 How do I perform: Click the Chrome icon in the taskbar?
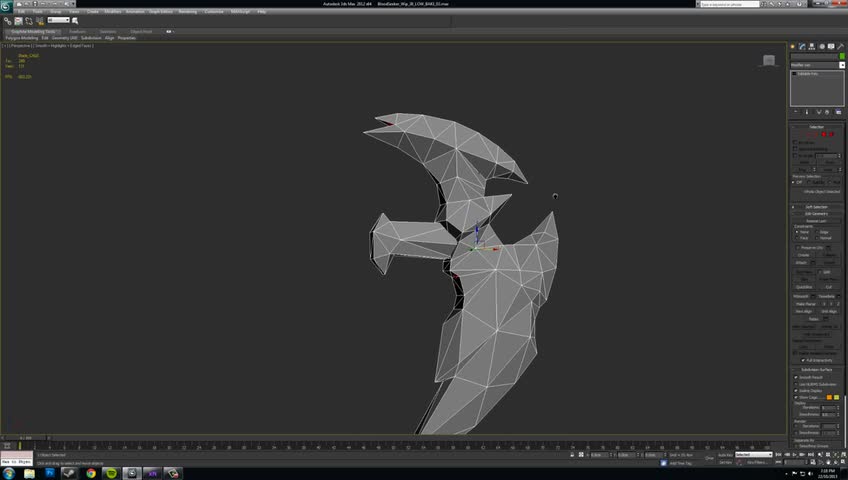[x=91, y=474]
